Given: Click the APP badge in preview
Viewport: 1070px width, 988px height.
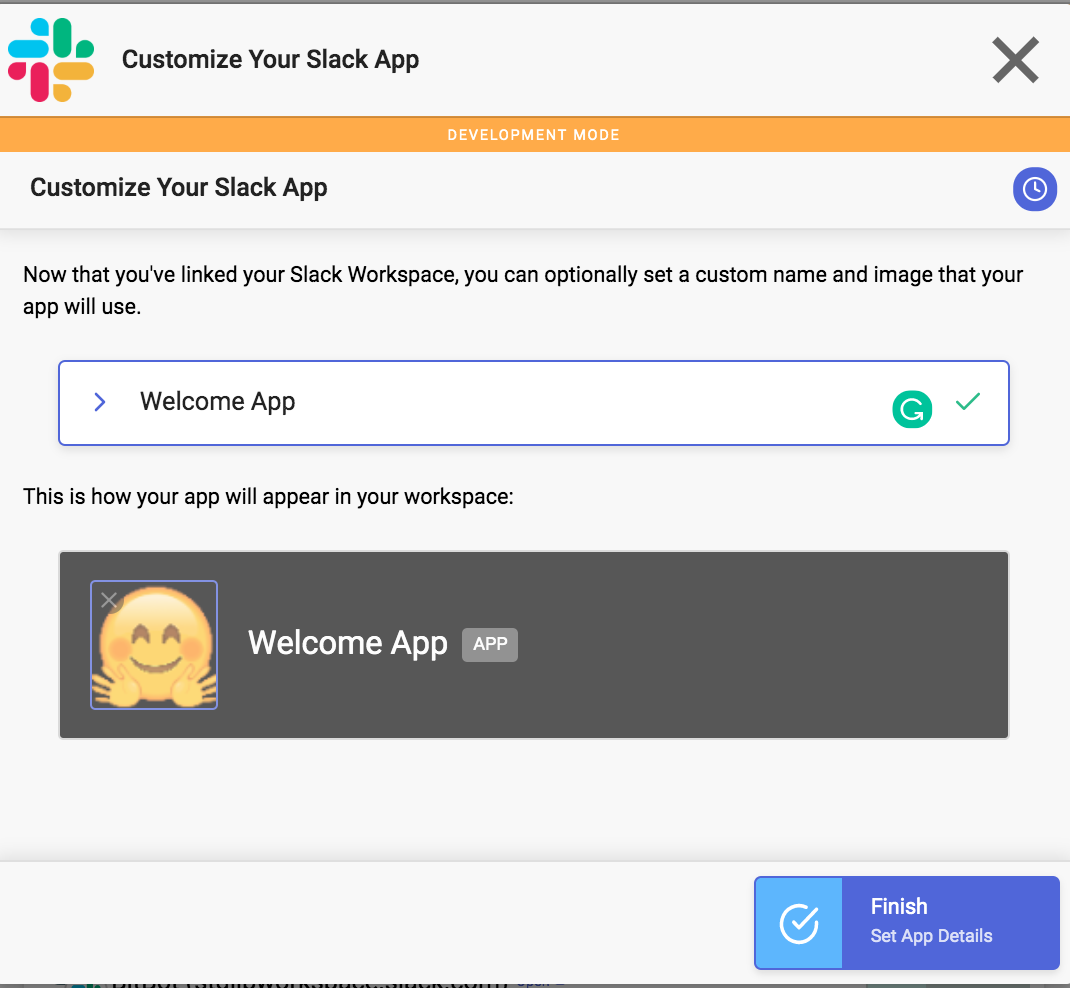Looking at the screenshot, I should 490,644.
